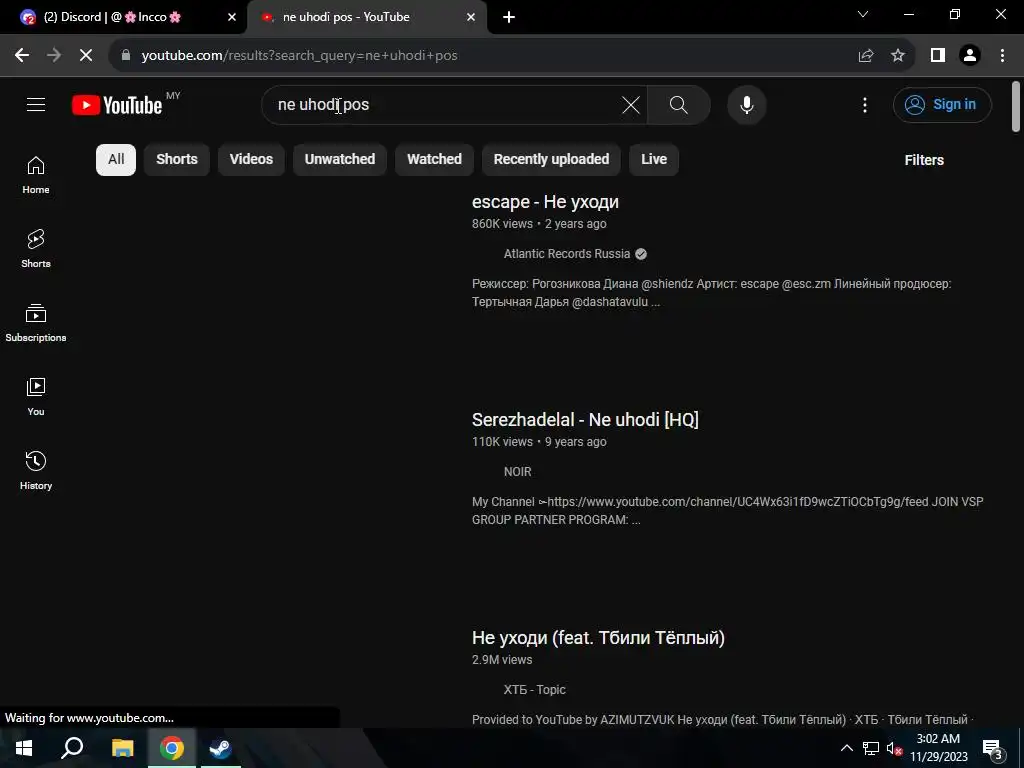Open the Chrome profile avatar
Screen dimensions: 1024x768
[970, 56]
